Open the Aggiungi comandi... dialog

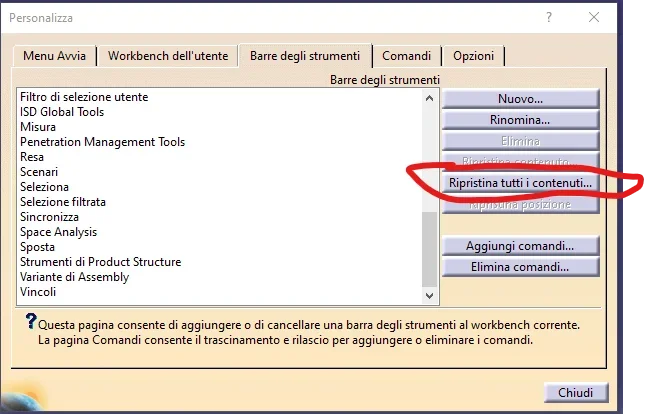coord(520,246)
